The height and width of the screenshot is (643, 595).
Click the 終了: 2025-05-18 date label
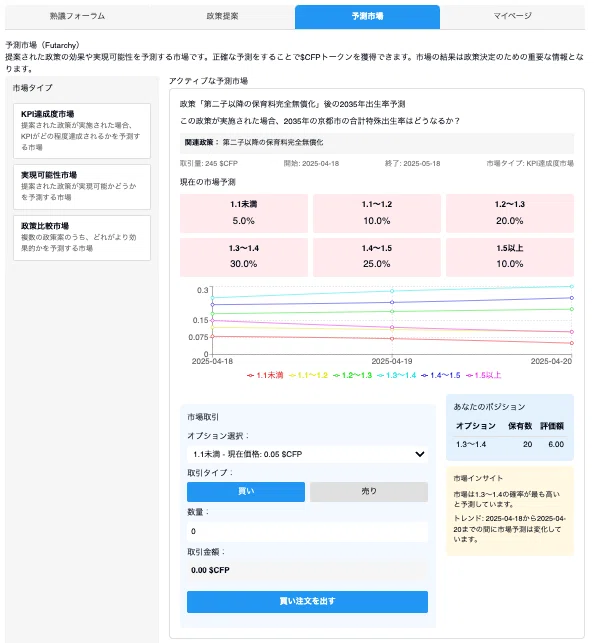click(x=413, y=164)
